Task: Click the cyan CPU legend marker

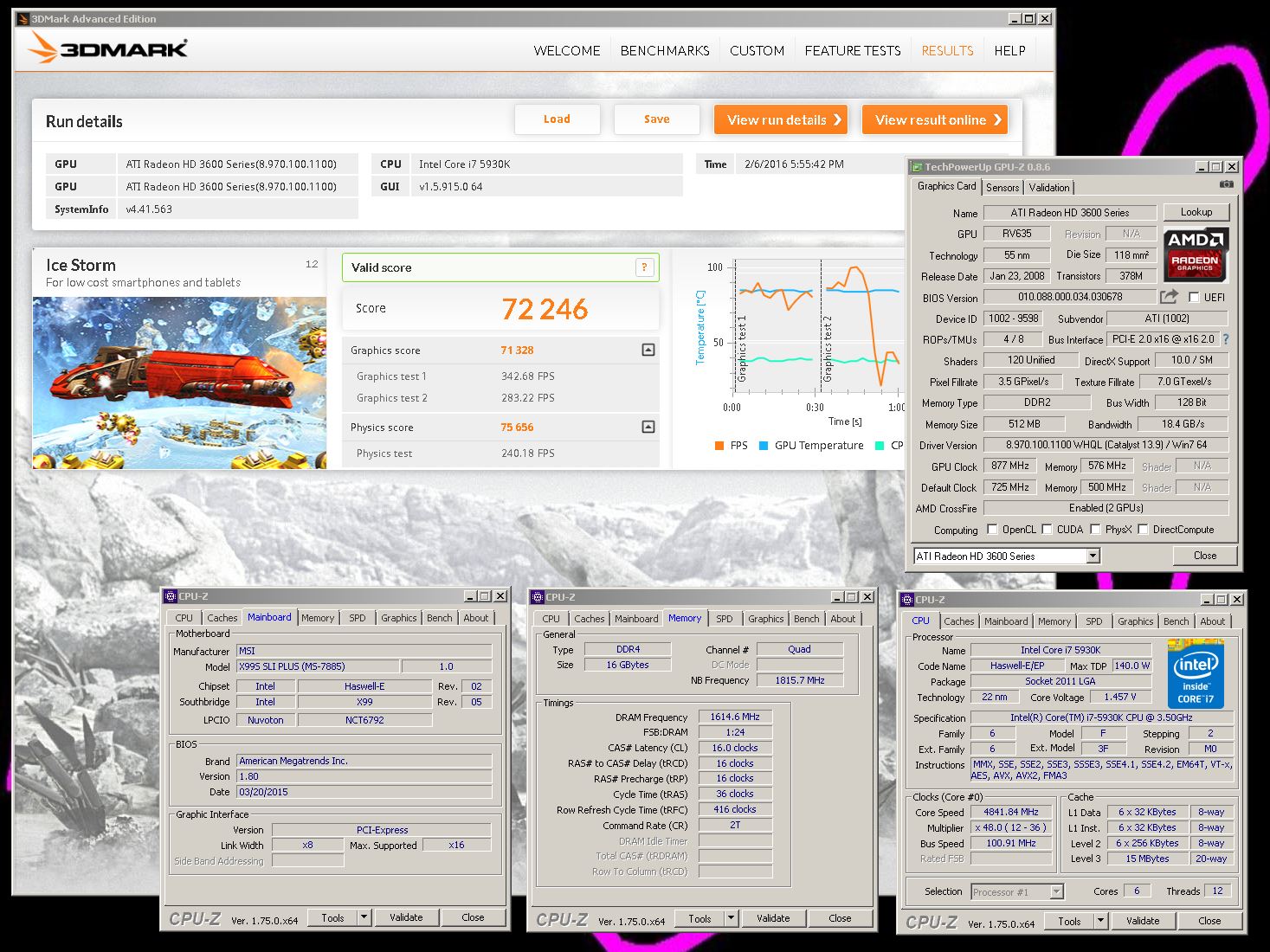Action: 880,446
